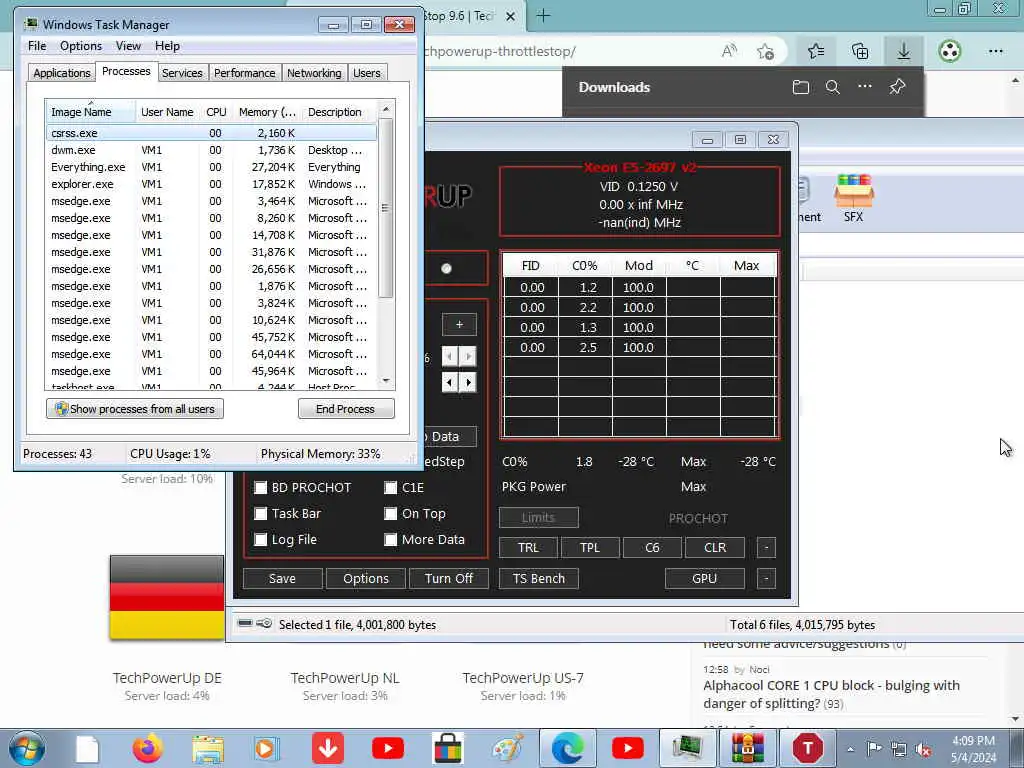Image resolution: width=1024 pixels, height=768 pixels.
Task: Open more options in Edge Downloads panel
Action: tap(865, 86)
